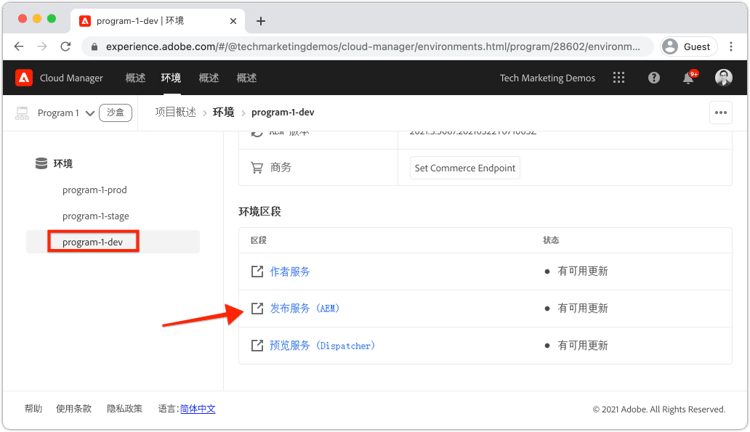Viewport: 750px width, 432px height.
Task: Click the program icon beside Program 1
Action: tap(22, 113)
